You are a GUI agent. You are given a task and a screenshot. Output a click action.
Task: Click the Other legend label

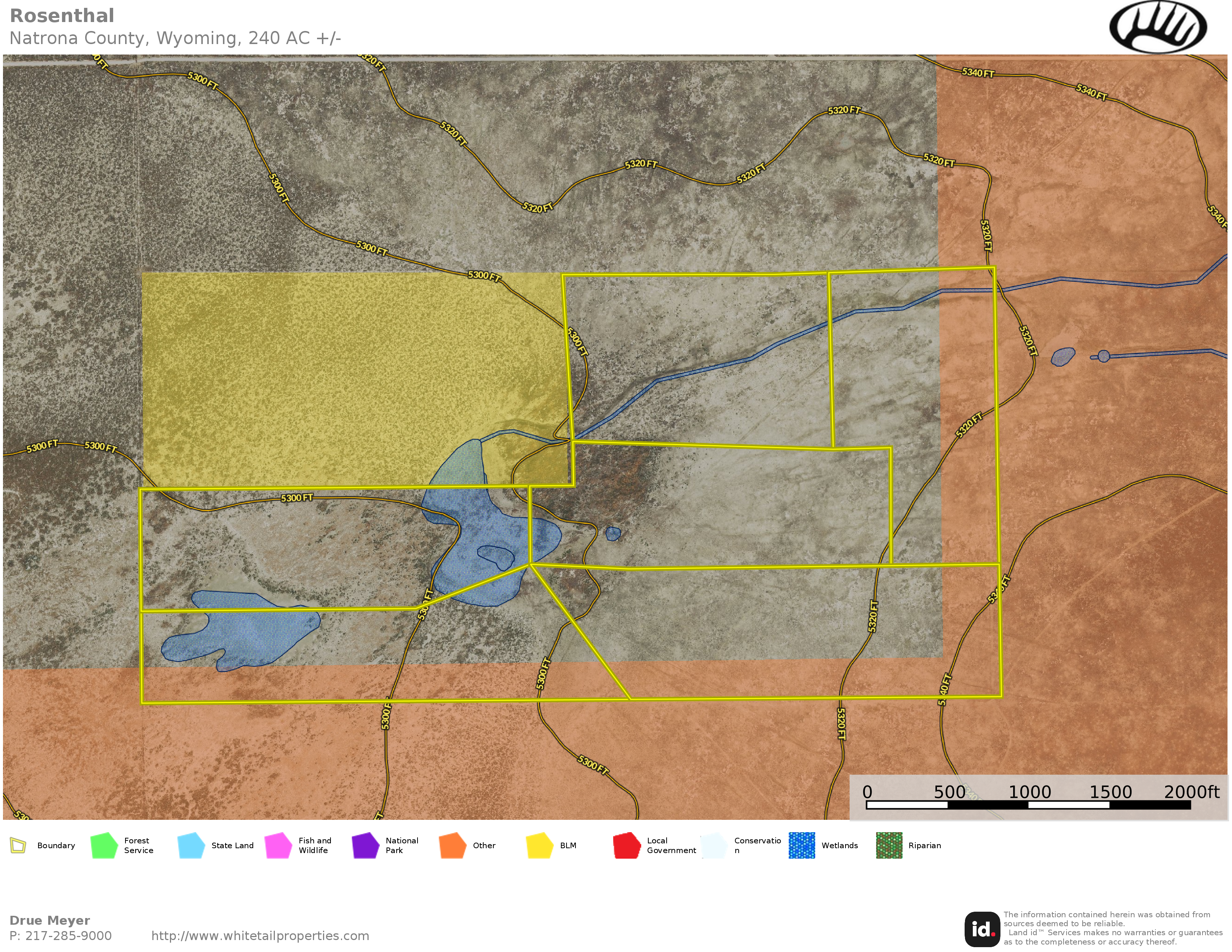(x=484, y=845)
